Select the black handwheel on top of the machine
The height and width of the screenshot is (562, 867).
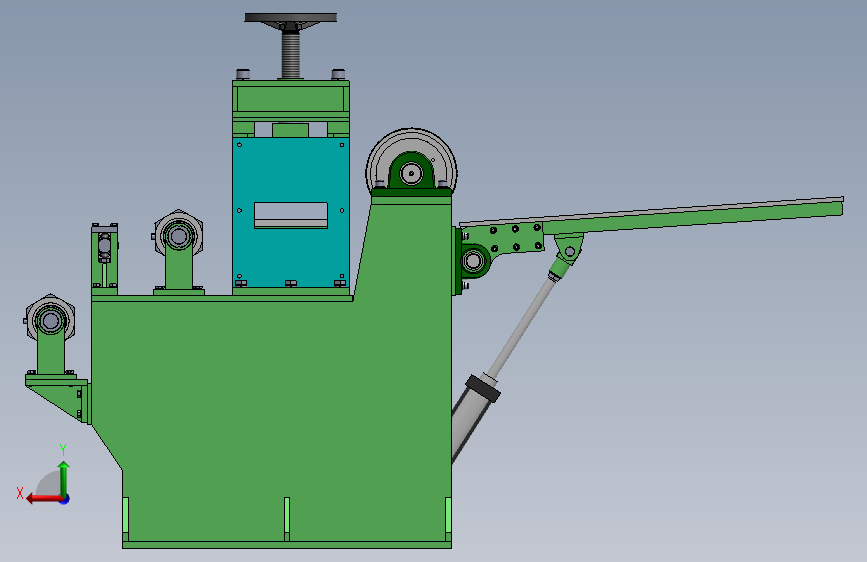(x=291, y=18)
